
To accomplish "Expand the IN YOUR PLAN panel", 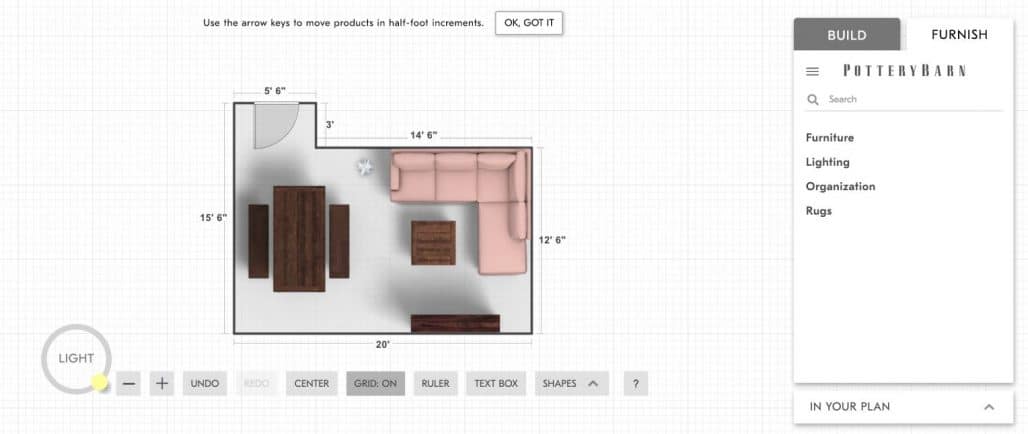I will pyautogui.click(x=903, y=407).
